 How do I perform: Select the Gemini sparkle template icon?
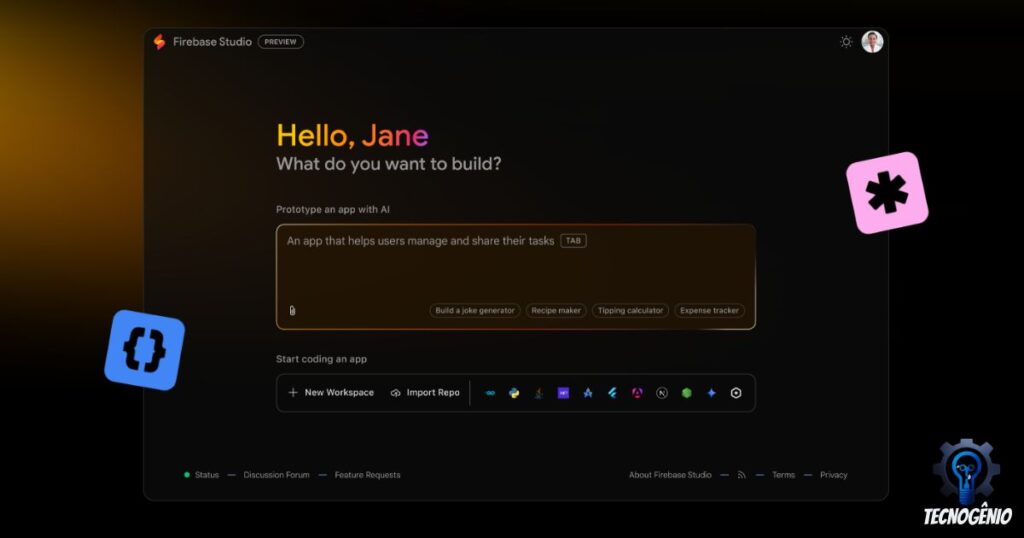711,393
